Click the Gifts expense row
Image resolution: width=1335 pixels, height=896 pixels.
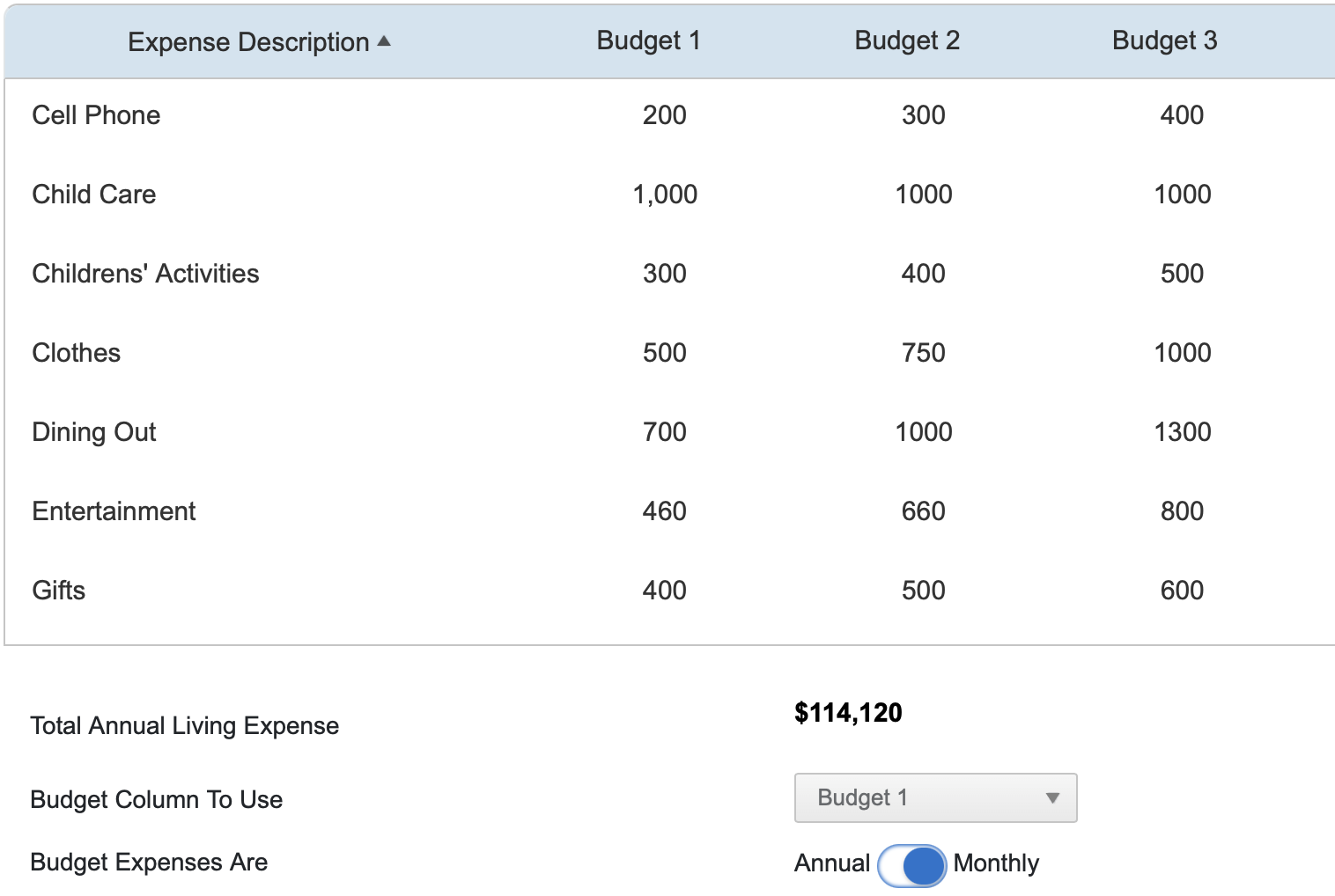click(x=58, y=590)
